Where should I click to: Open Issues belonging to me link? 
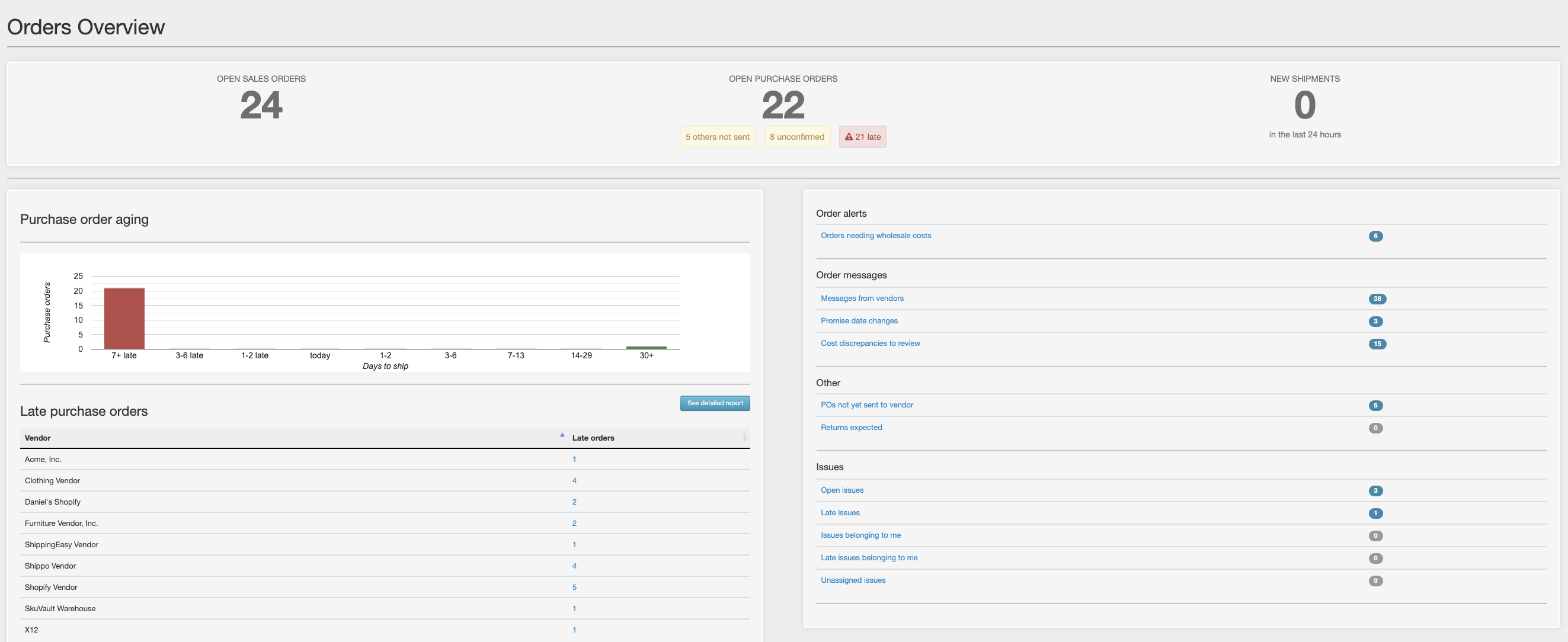tap(860, 535)
